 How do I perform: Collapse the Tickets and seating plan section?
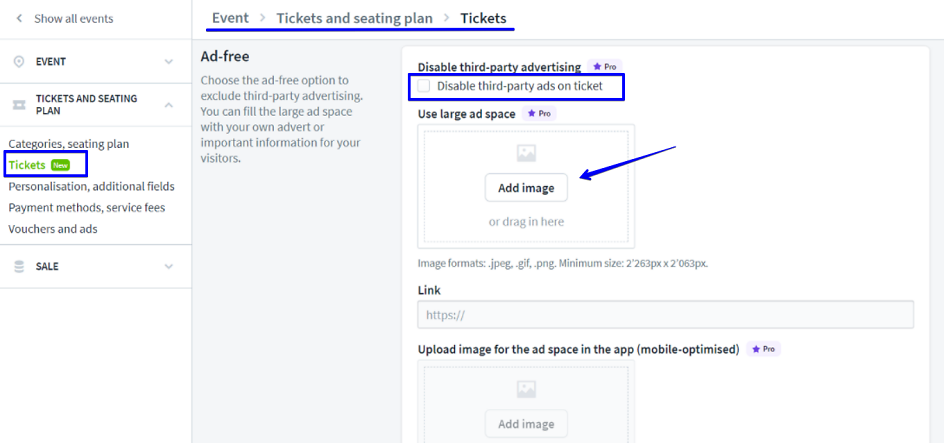[x=168, y=104]
